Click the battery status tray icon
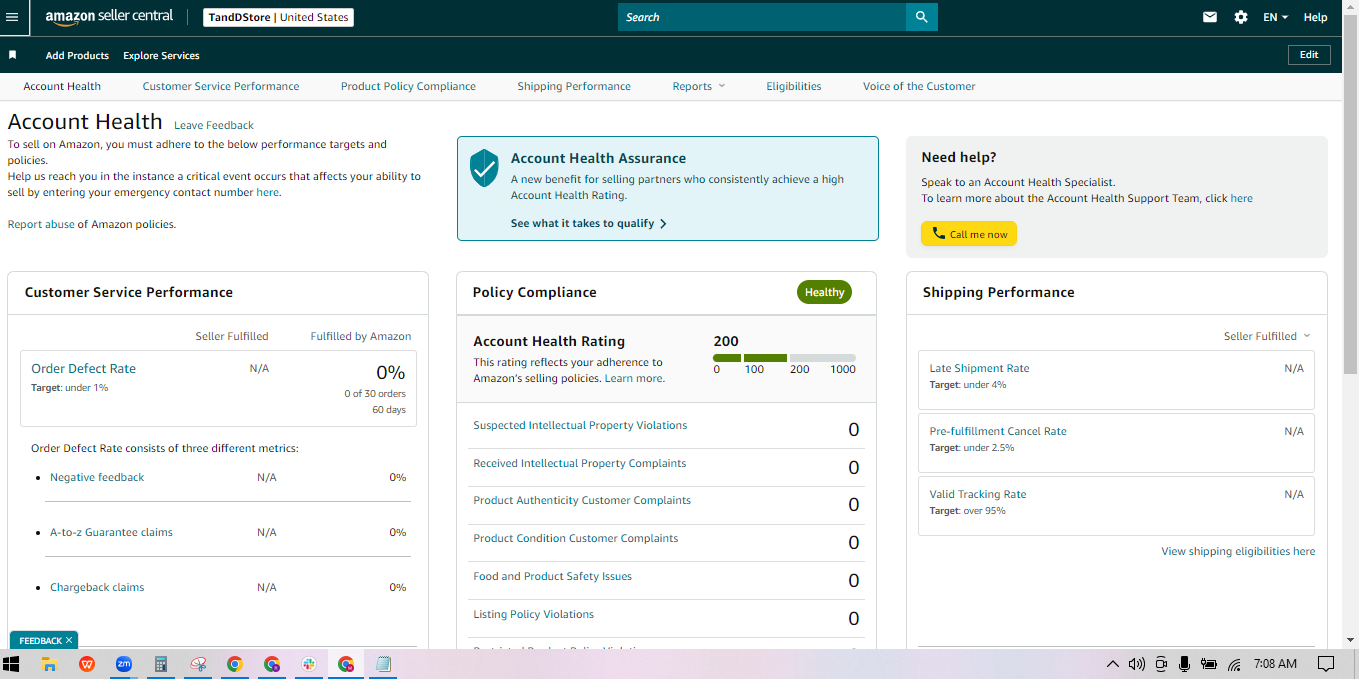 click(1209, 664)
